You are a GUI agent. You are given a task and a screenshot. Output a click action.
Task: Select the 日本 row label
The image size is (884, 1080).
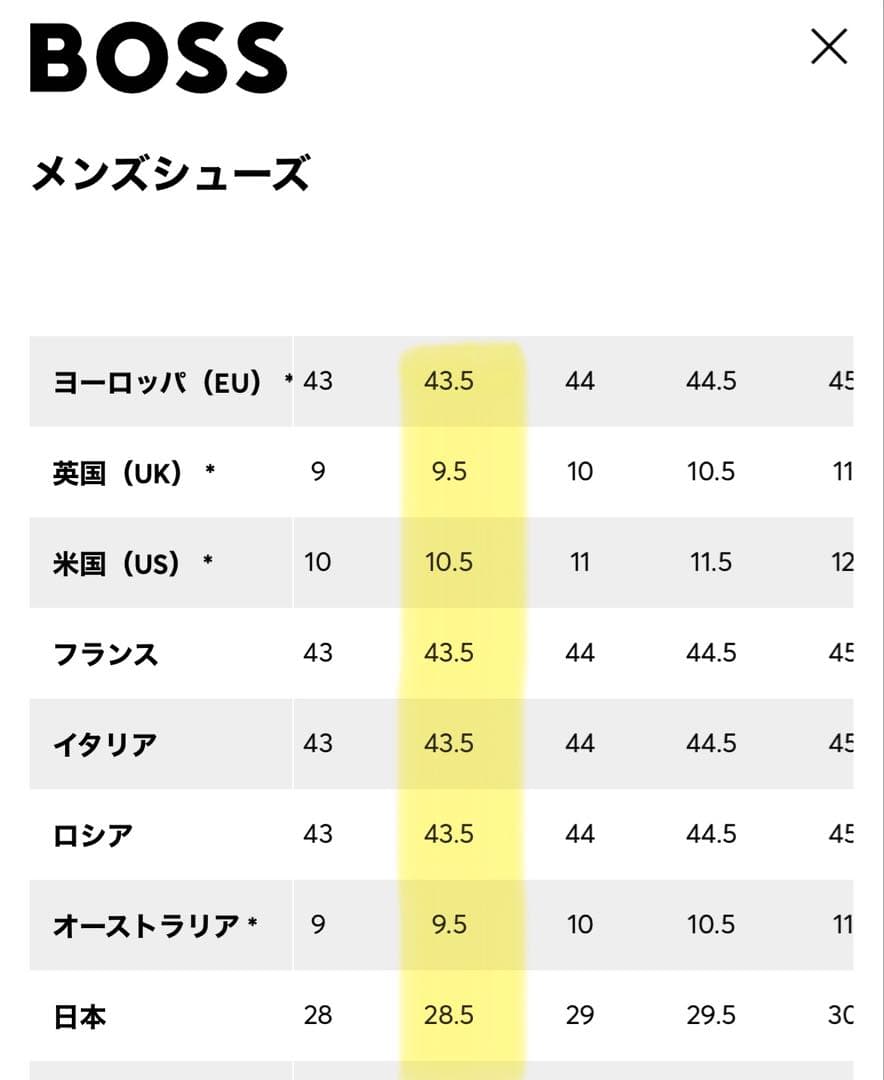pos(80,1017)
